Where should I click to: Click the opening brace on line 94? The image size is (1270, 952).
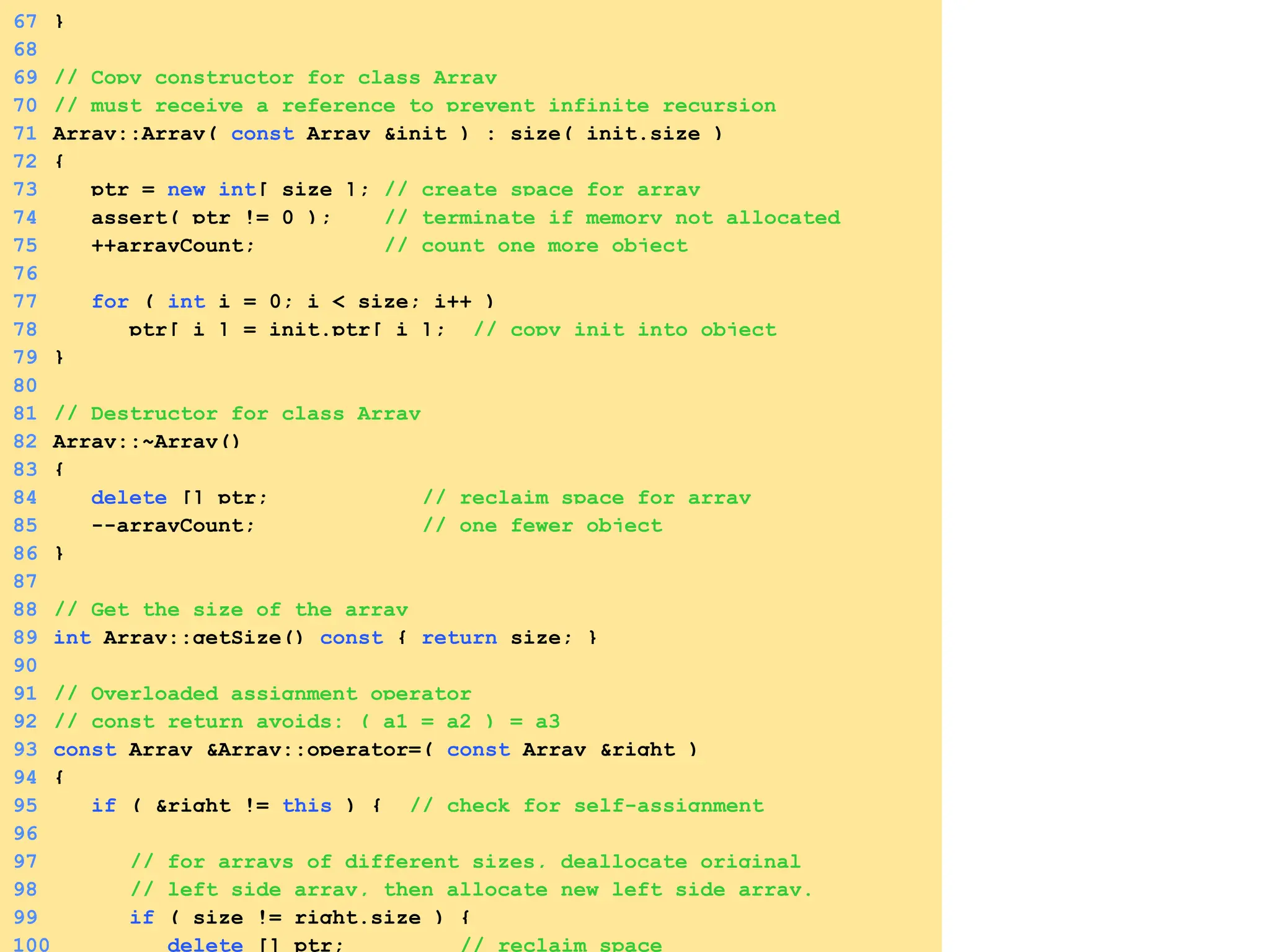pyautogui.click(x=60, y=777)
